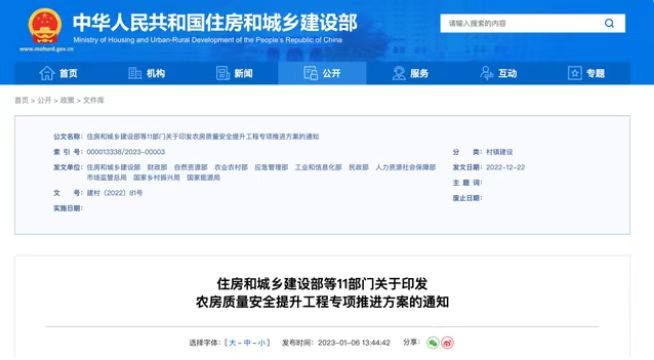Click the search magnifier icon
This screenshot has width=654, height=360.
609,23
